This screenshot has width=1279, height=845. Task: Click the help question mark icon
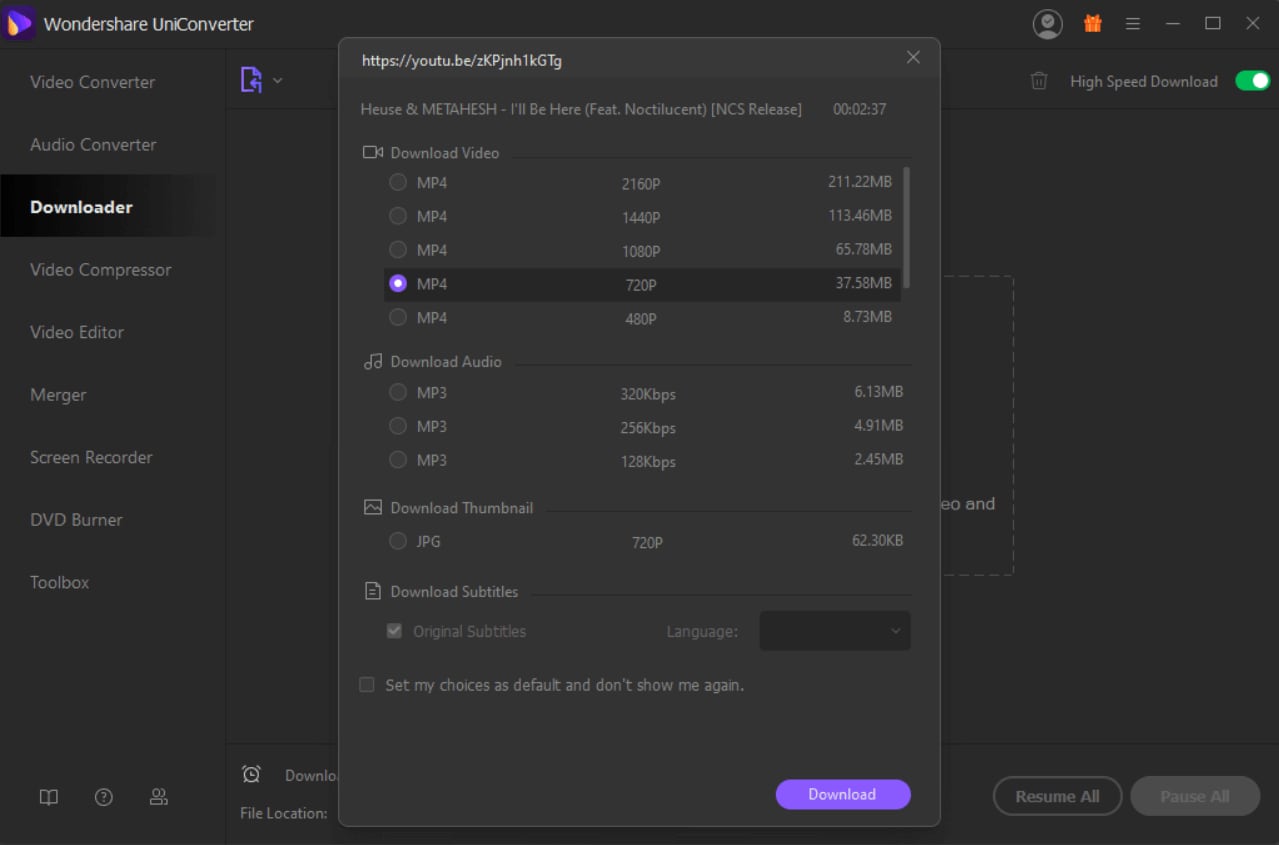(x=103, y=797)
